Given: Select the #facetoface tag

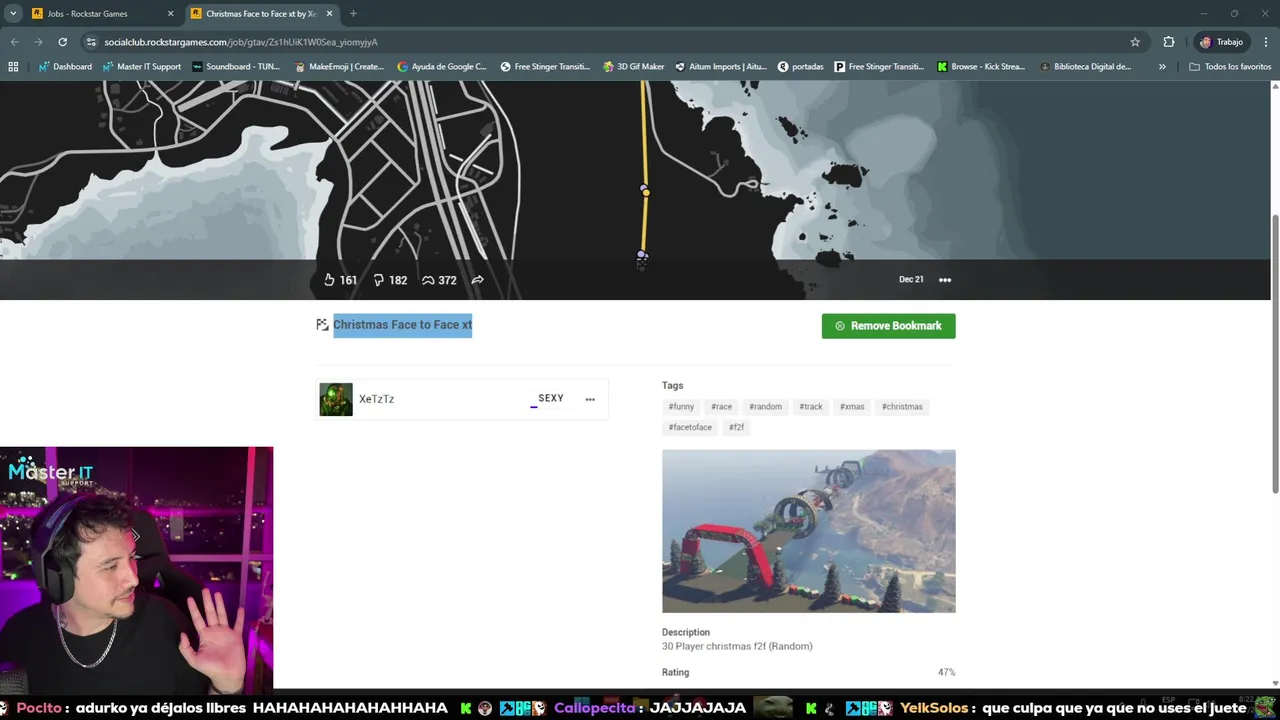Looking at the screenshot, I should (x=690, y=427).
